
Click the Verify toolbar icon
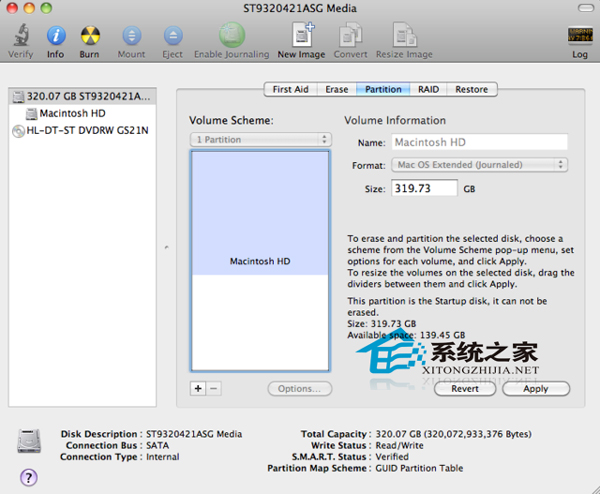[x=20, y=38]
